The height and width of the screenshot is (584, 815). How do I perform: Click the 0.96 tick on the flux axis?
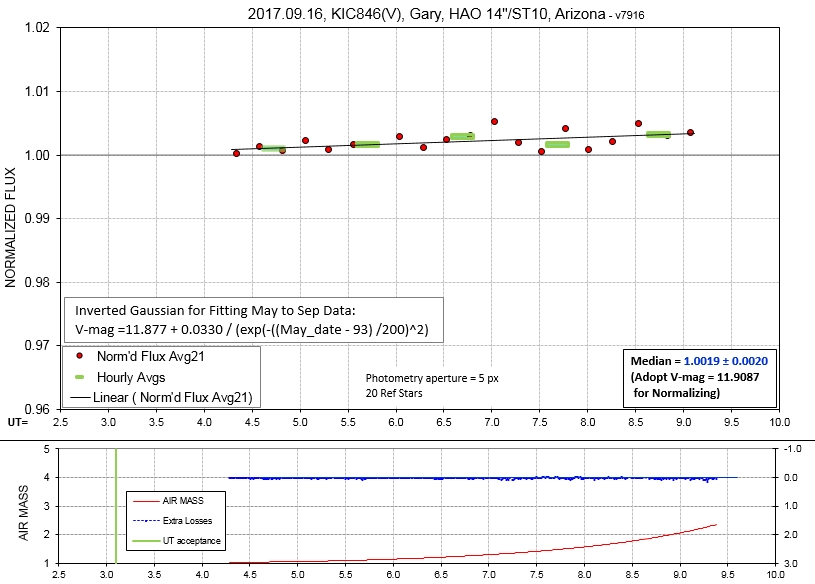coord(37,409)
